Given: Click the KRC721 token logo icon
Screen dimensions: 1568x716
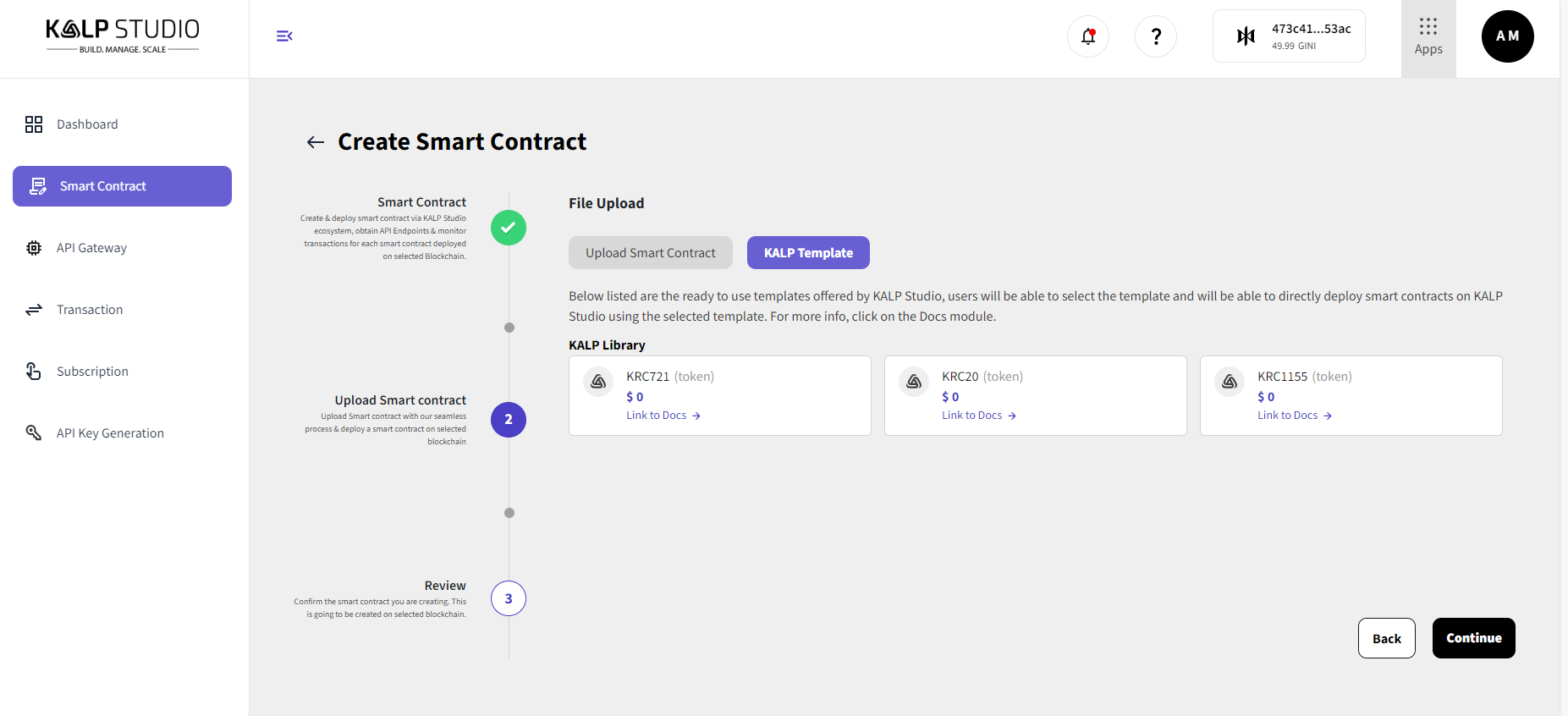Looking at the screenshot, I should [x=598, y=382].
